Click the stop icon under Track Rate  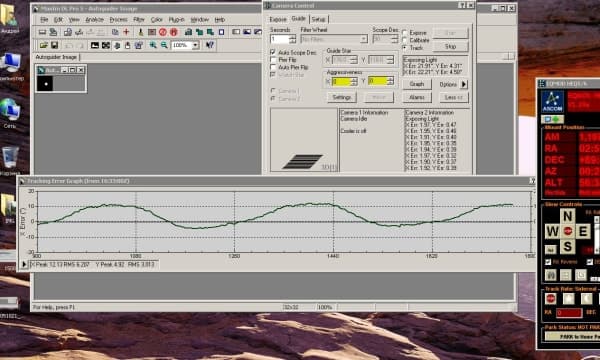(551, 298)
